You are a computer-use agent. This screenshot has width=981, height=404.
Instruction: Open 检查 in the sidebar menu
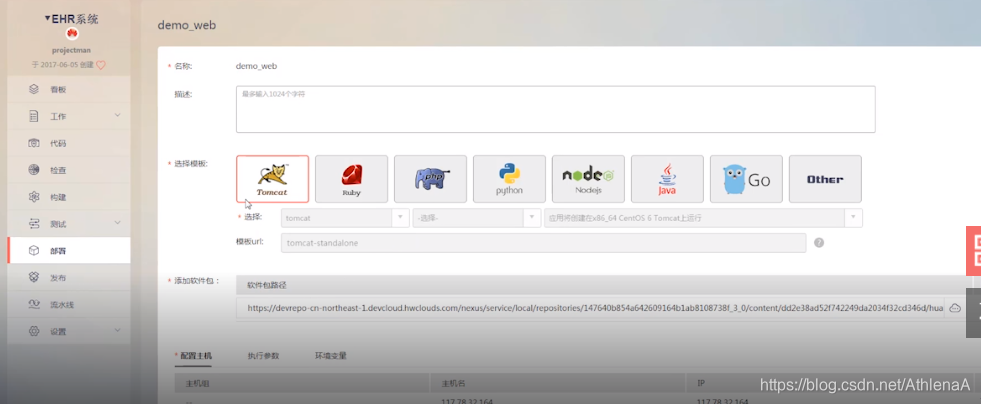coord(69,170)
